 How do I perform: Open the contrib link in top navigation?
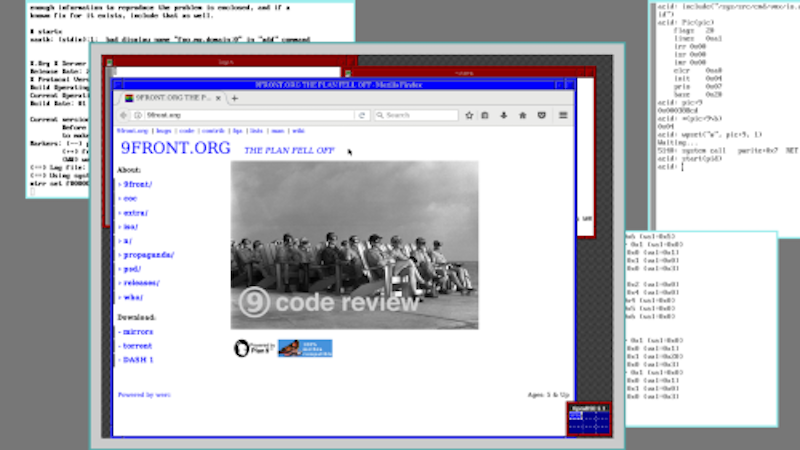tap(213, 131)
